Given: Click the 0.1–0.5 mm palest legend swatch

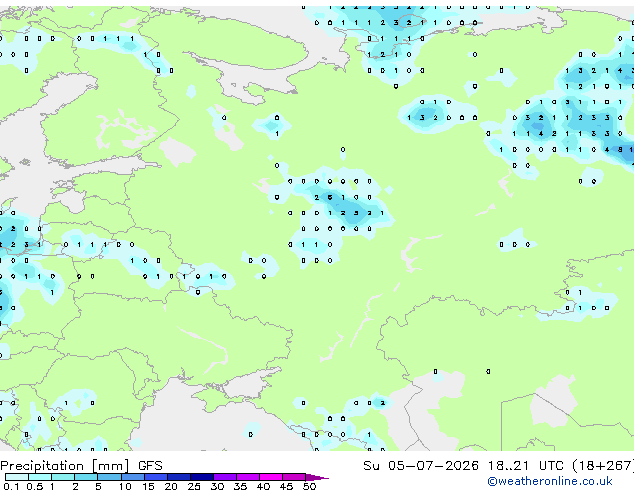Looking at the screenshot, I should 17,477.
